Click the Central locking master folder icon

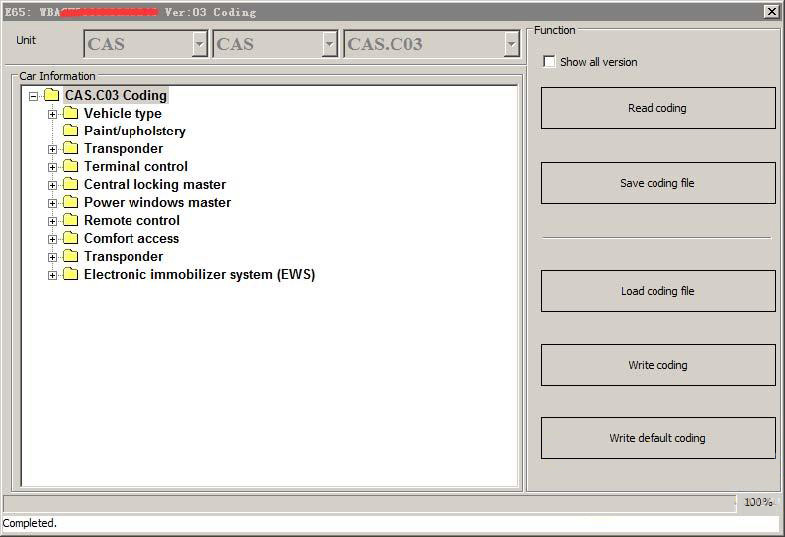(x=70, y=185)
